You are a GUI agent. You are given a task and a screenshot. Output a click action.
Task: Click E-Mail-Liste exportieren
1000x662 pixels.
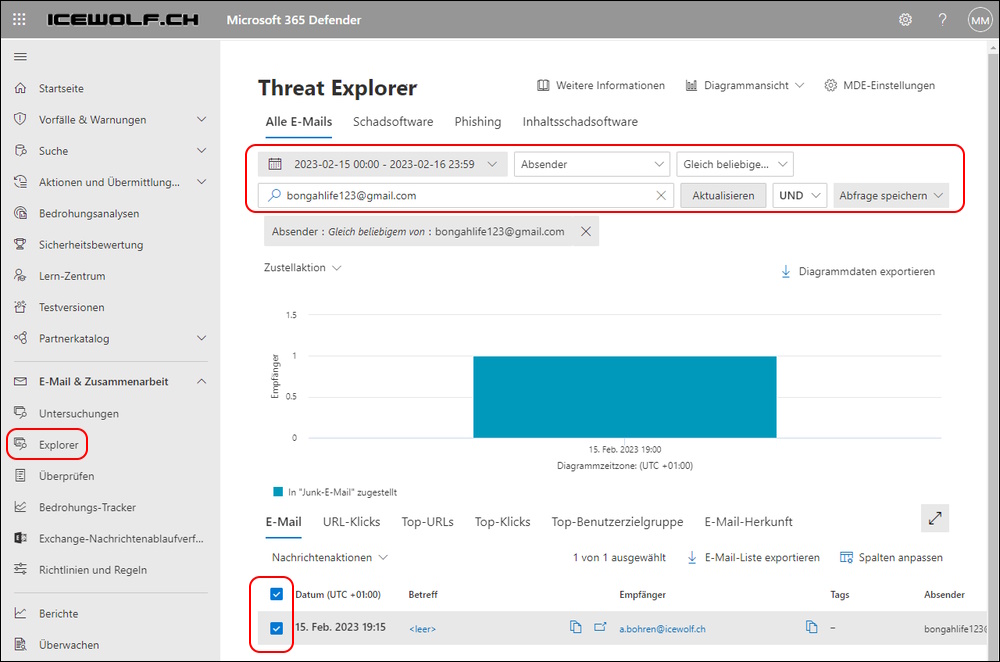pyautogui.click(x=753, y=557)
